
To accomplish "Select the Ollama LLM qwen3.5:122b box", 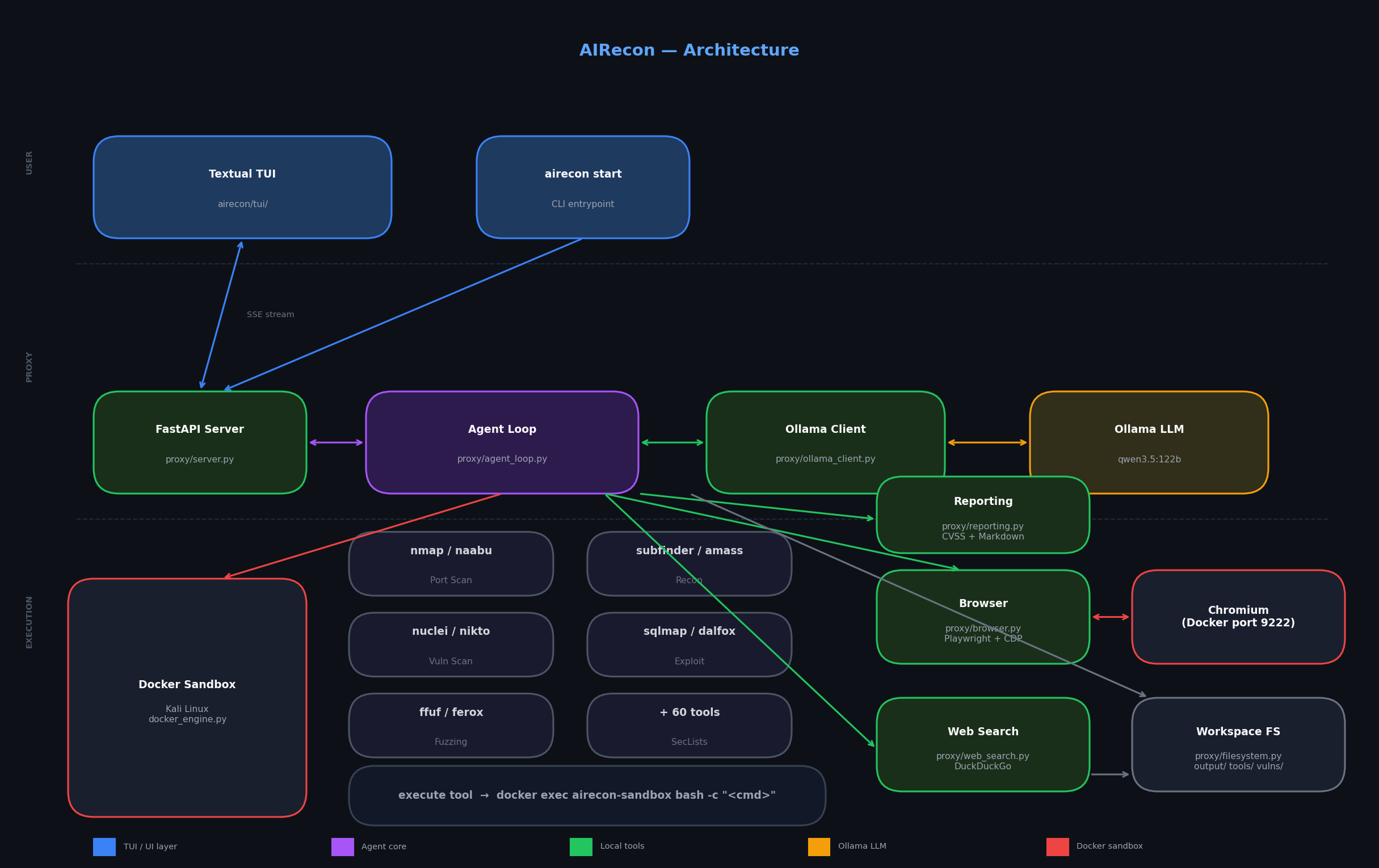I will (x=1149, y=443).
